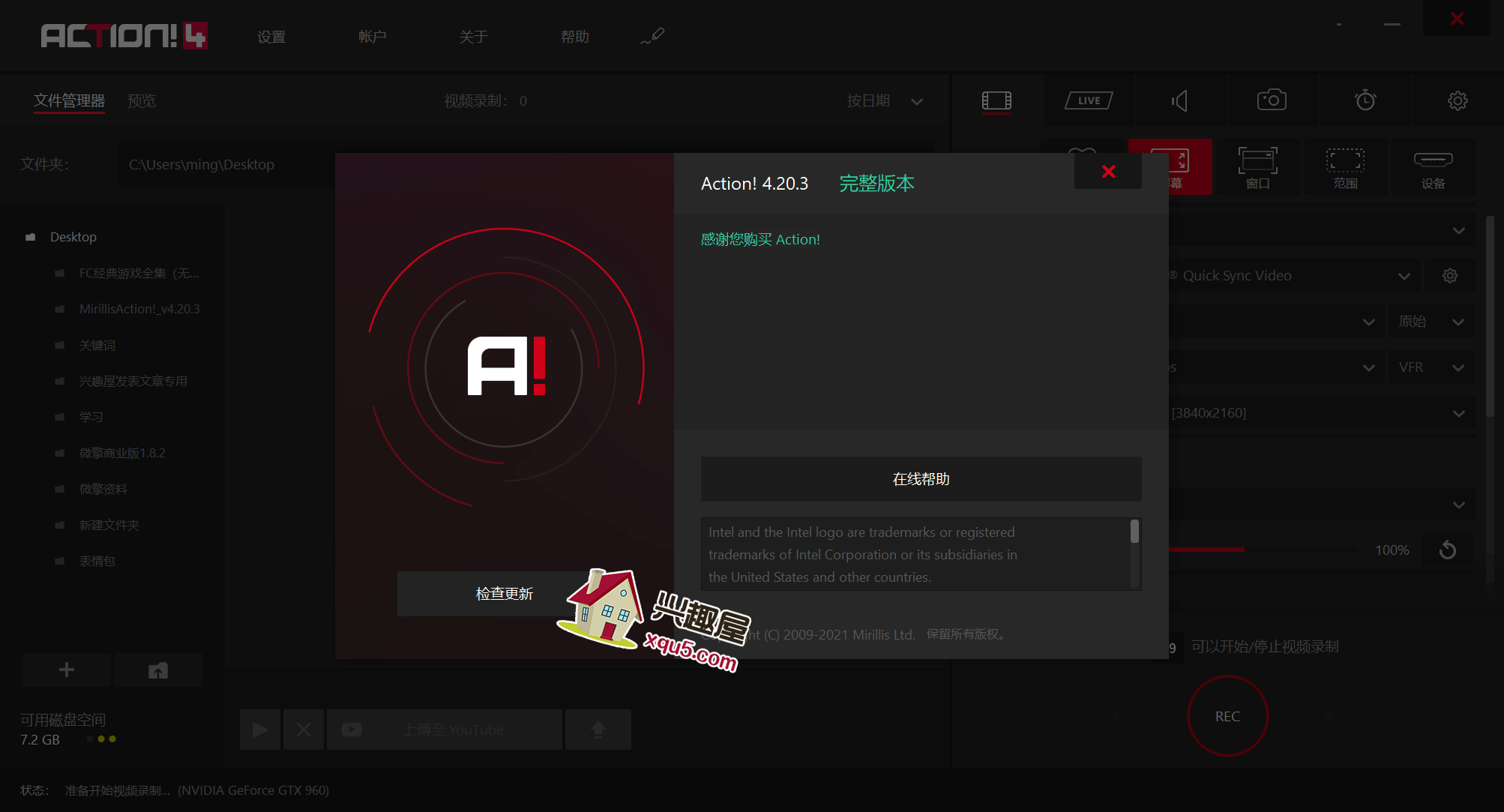Open the 设置 menu
Screen dimensions: 1504x812
click(271, 37)
